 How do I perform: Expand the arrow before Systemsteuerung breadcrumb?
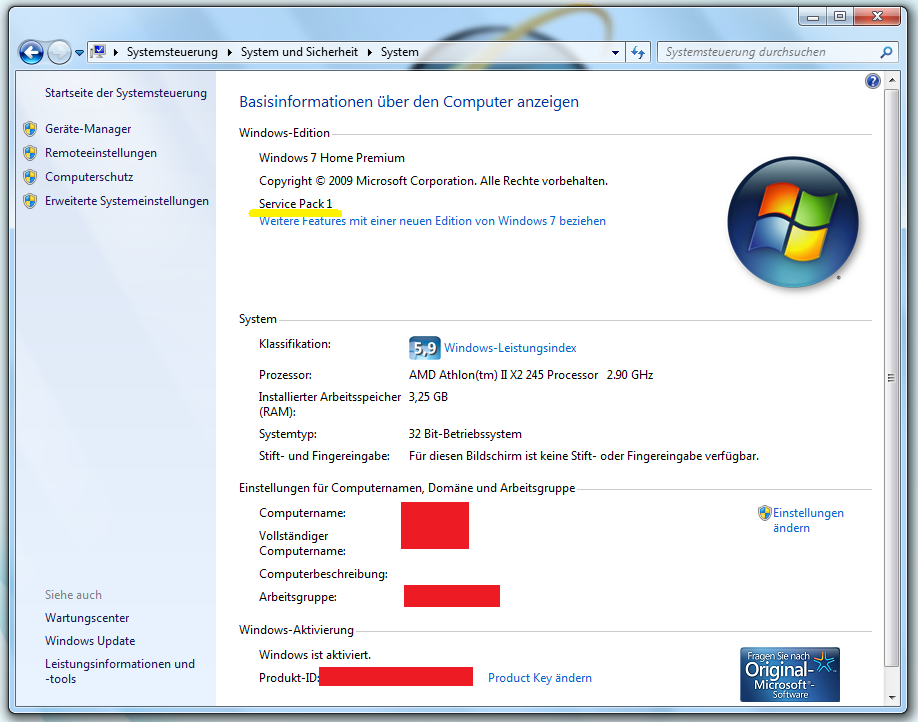point(116,52)
